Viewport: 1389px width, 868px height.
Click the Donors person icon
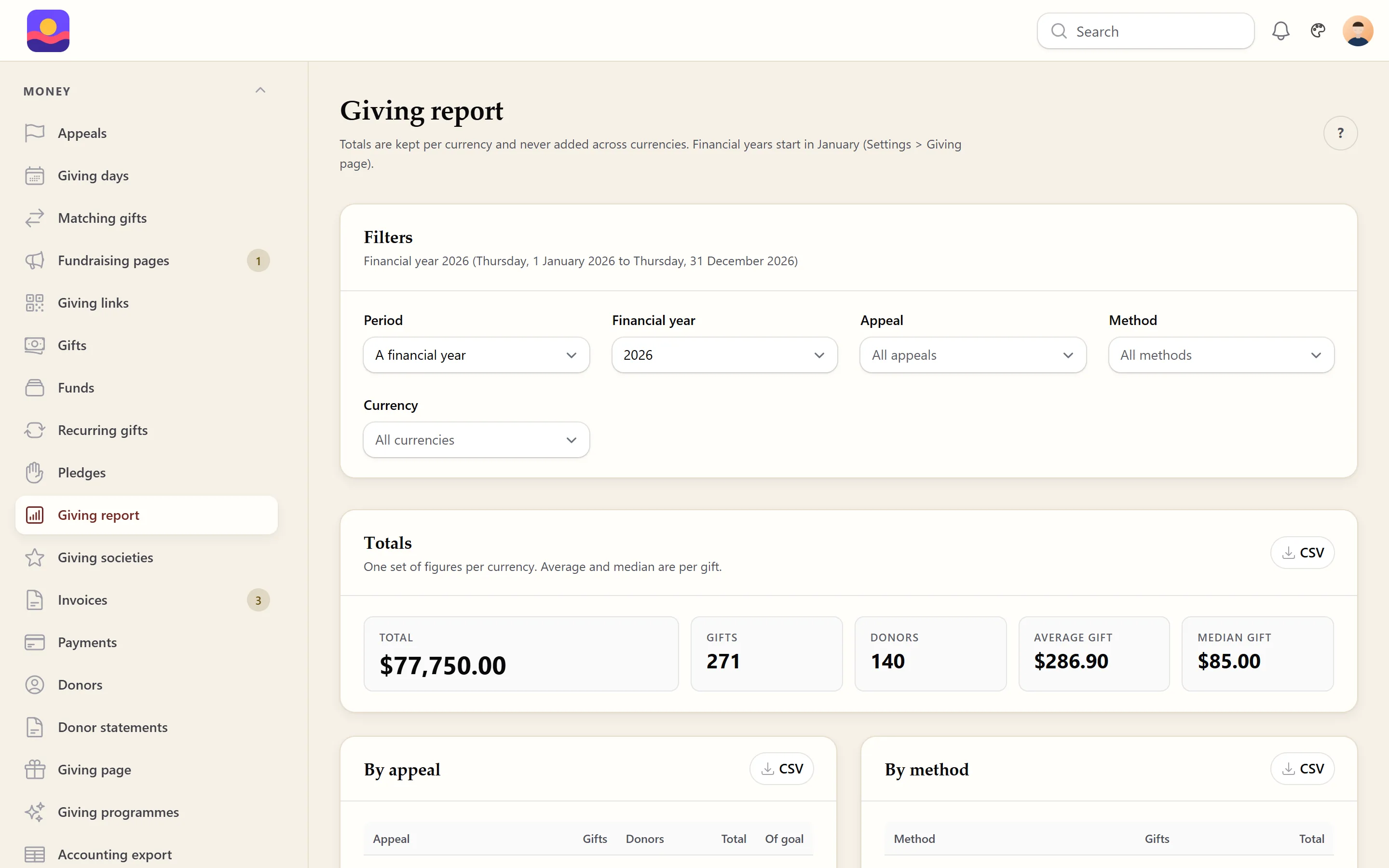coord(34,685)
